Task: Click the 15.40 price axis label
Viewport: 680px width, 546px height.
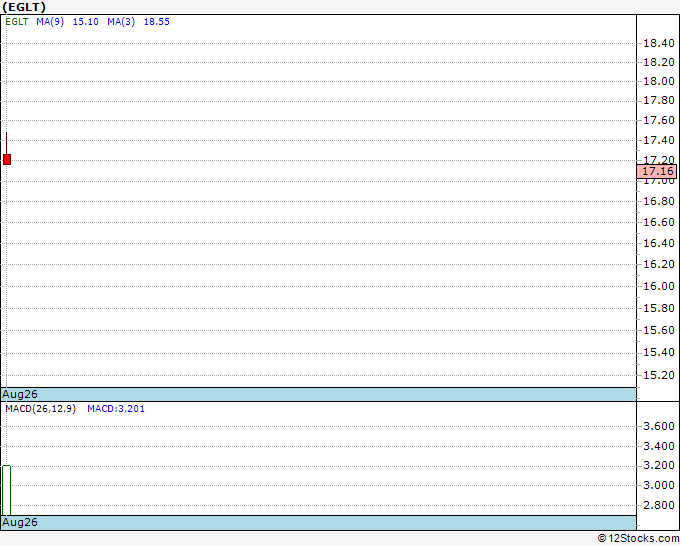Action: [x=659, y=352]
